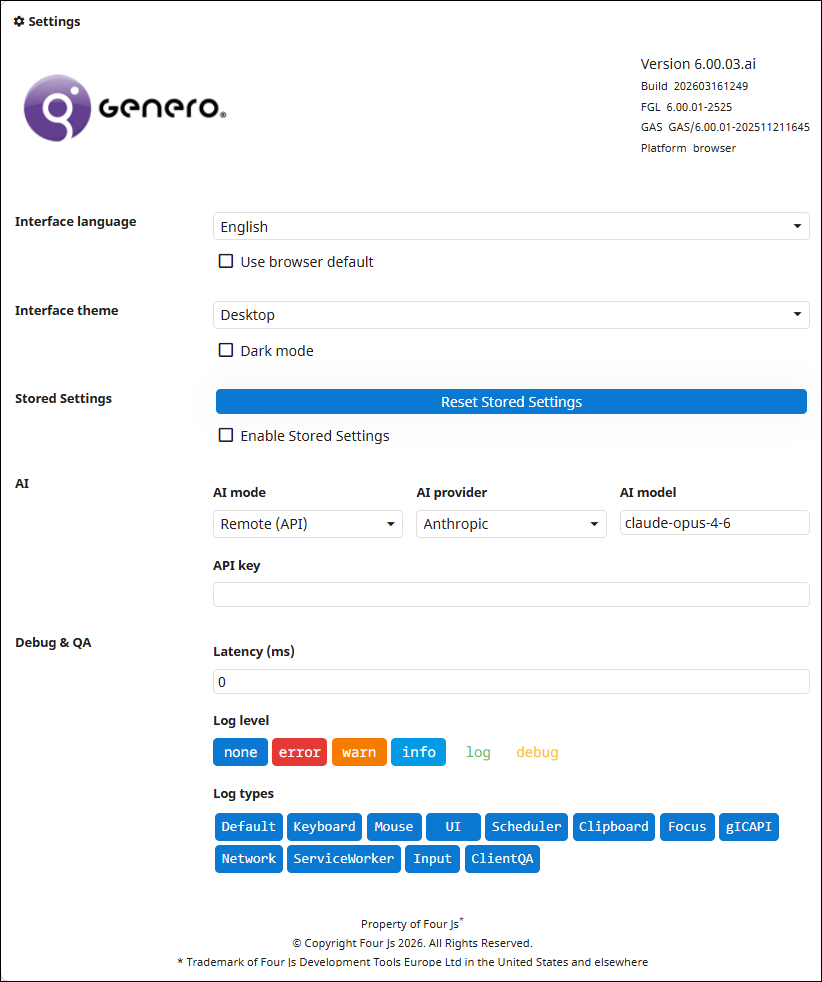Set log level to debug
Screen dimensions: 822x982
click(537, 752)
